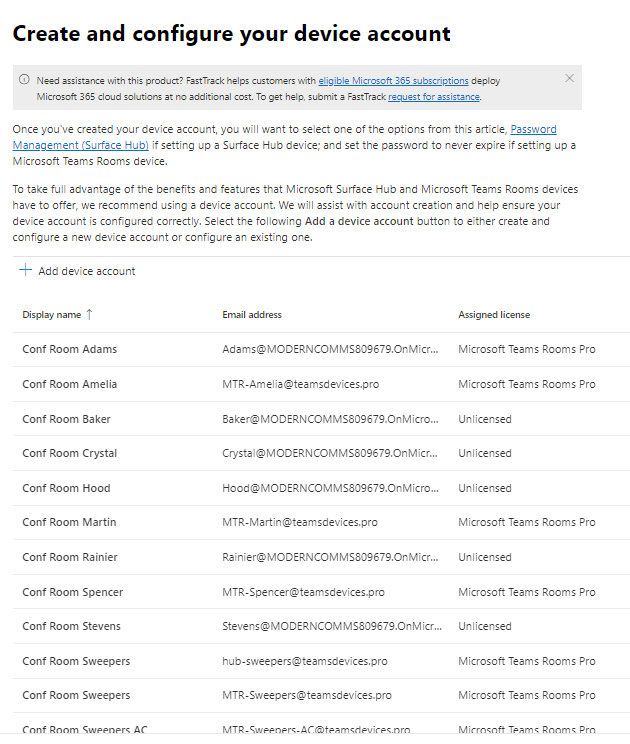Click the hub-sweepers@teamsdevices.pro email address
630x744 pixels.
[304, 661]
